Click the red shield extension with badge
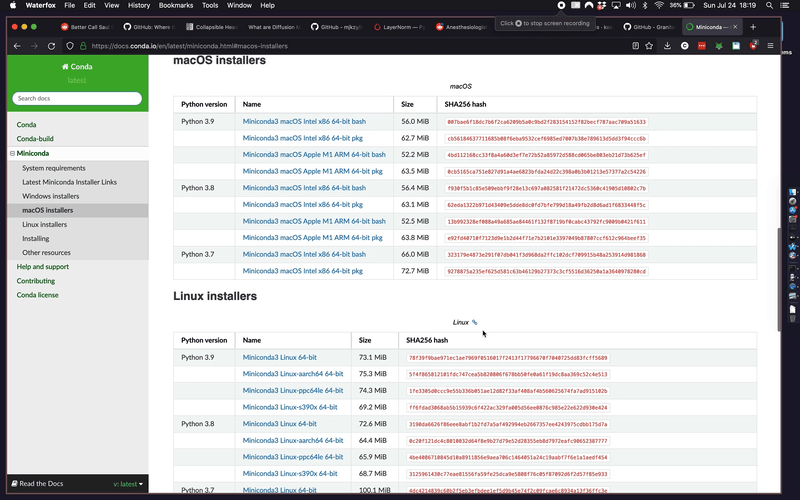800x500 pixels. [x=753, y=45]
